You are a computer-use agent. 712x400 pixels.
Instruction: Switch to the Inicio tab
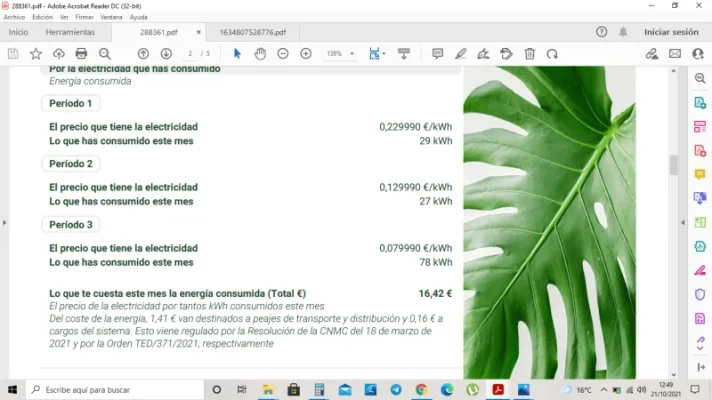[18, 32]
